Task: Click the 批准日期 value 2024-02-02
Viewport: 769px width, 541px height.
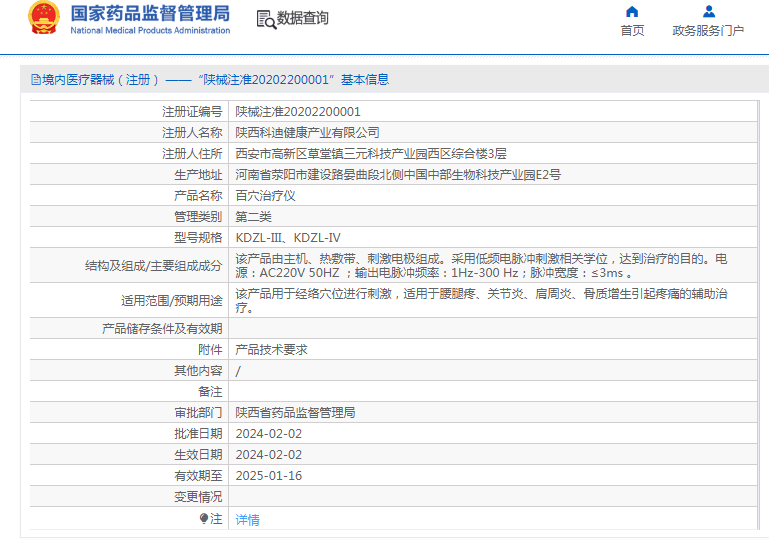Action: [269, 434]
